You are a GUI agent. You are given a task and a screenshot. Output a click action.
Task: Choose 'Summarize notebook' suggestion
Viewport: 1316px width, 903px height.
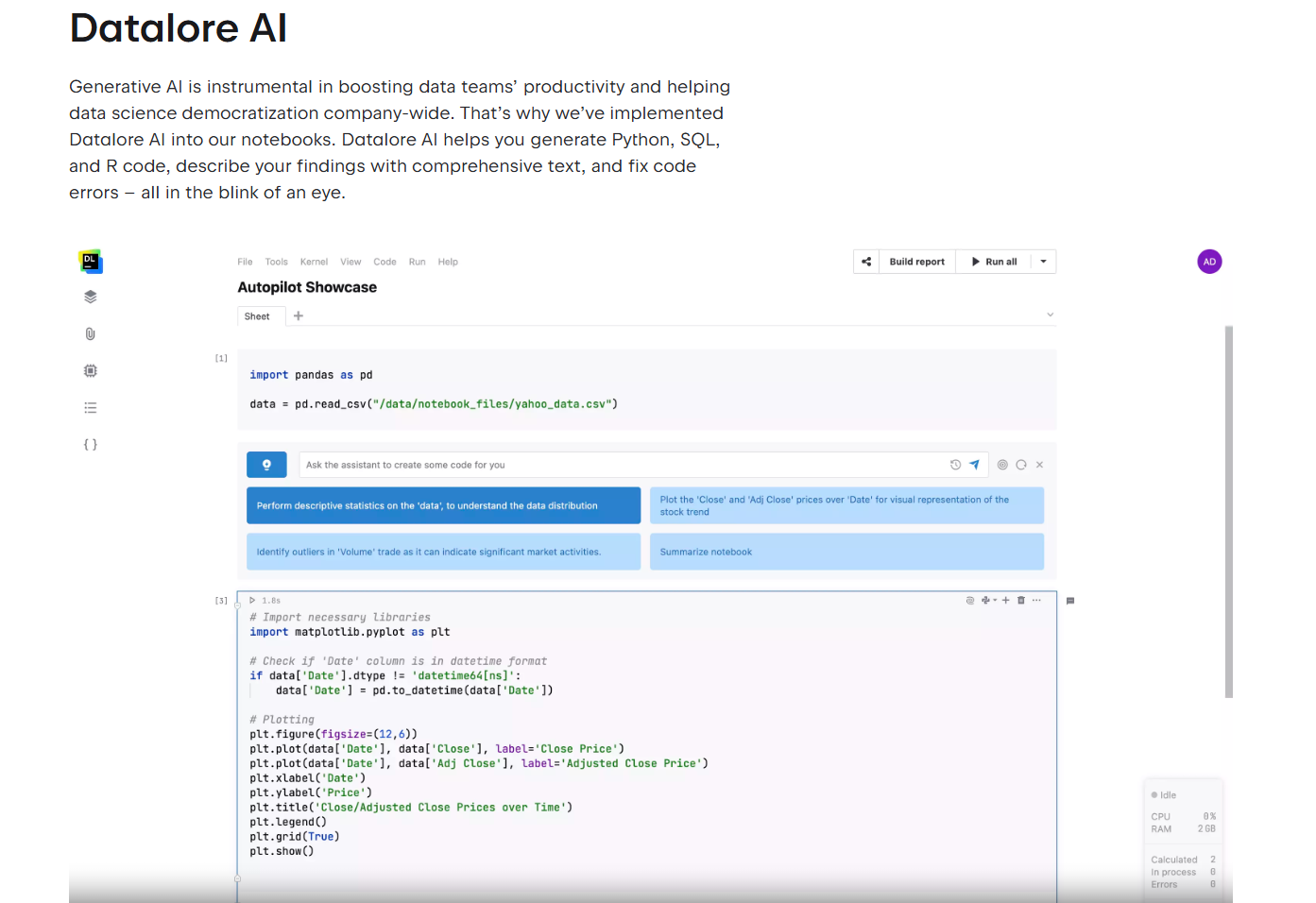pyautogui.click(x=846, y=552)
